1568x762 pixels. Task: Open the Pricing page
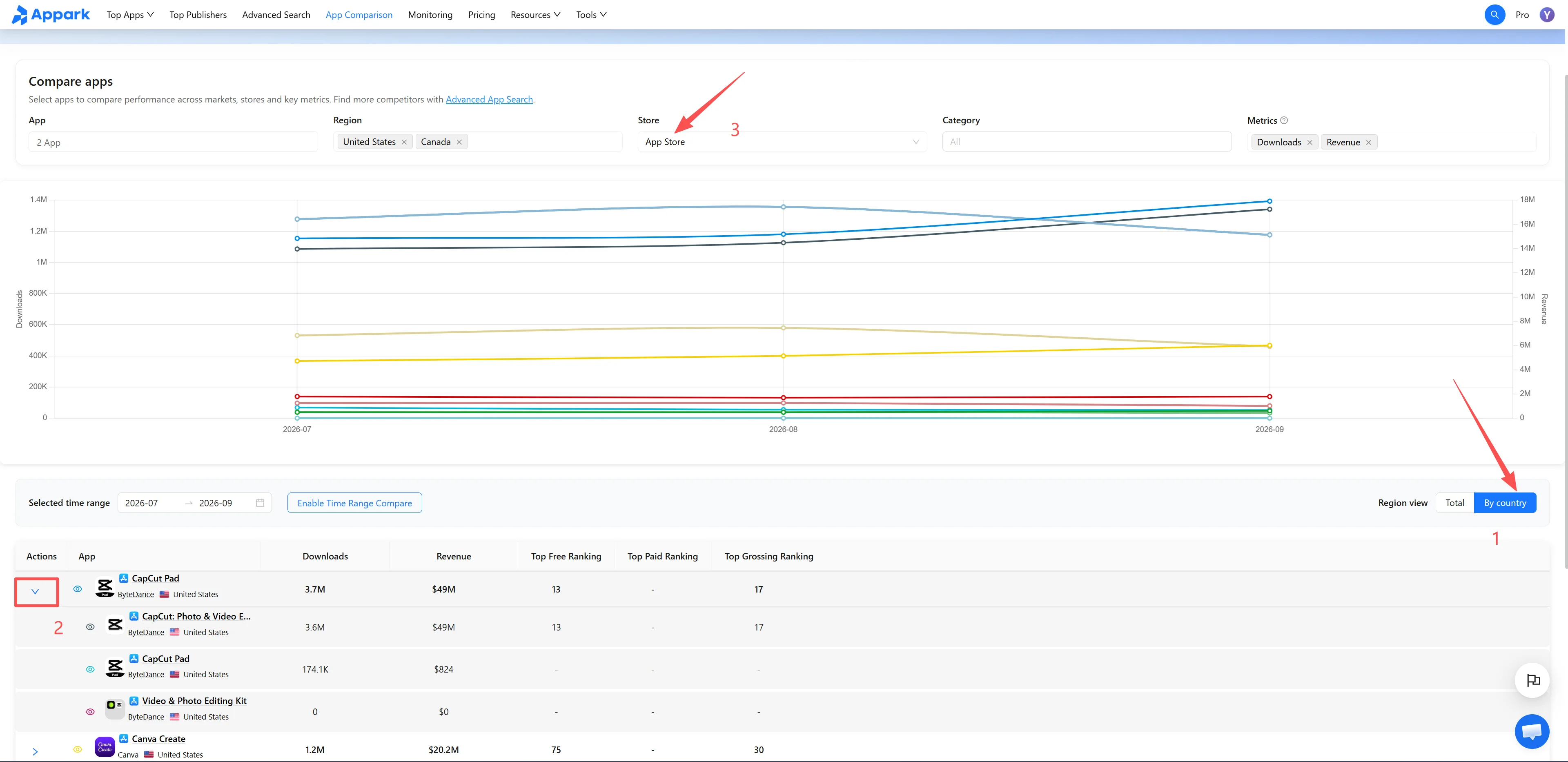point(481,15)
